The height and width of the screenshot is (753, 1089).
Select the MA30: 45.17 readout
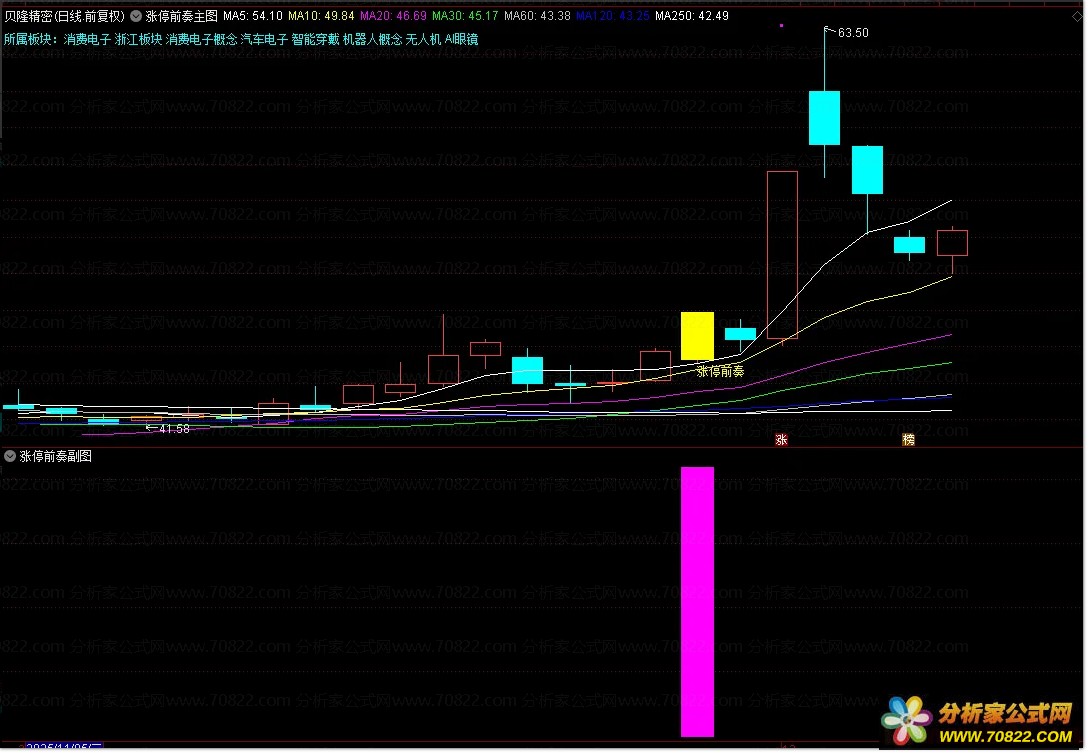(x=465, y=16)
